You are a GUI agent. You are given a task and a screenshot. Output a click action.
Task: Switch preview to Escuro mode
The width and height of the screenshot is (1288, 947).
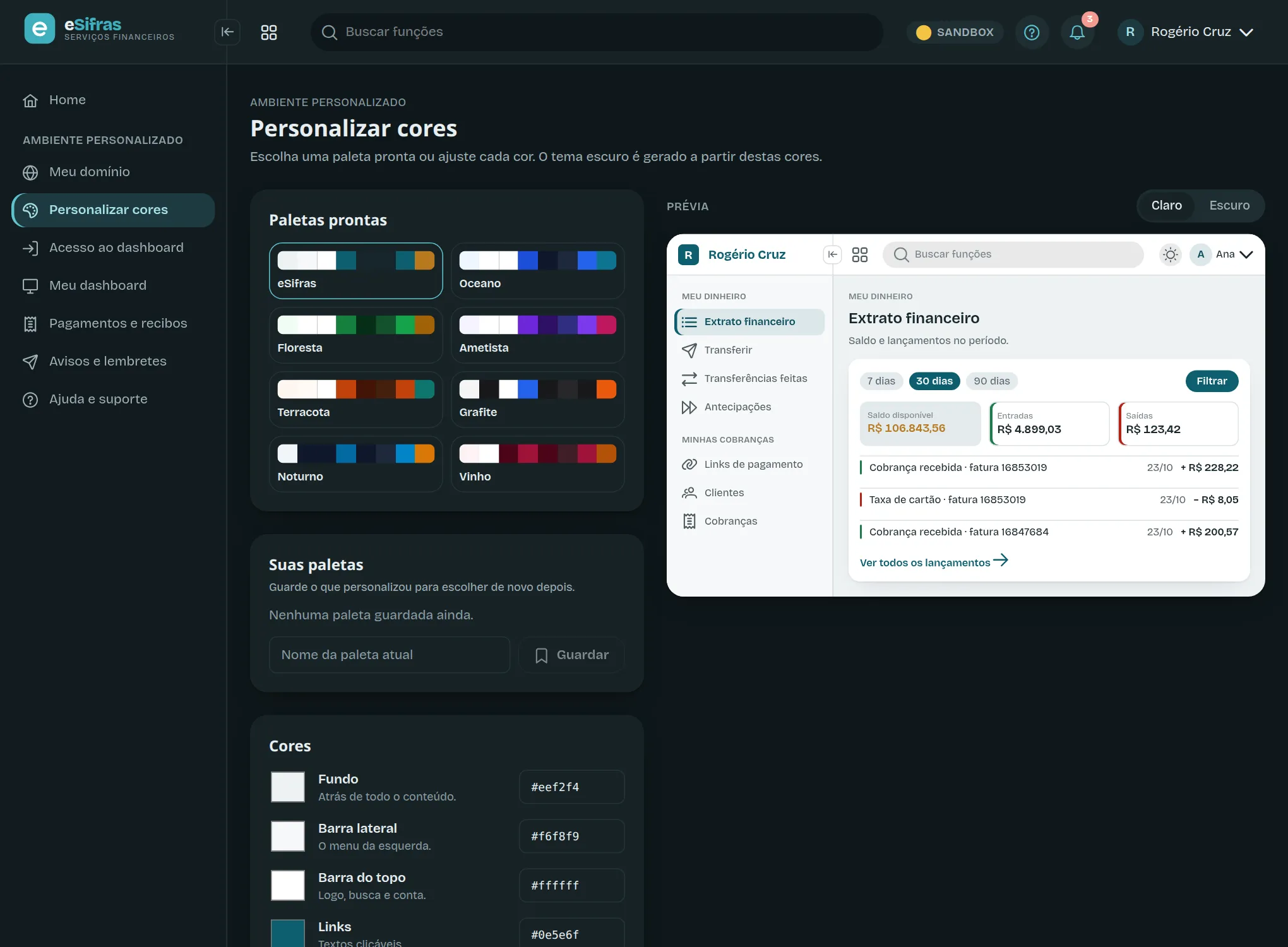click(x=1229, y=206)
